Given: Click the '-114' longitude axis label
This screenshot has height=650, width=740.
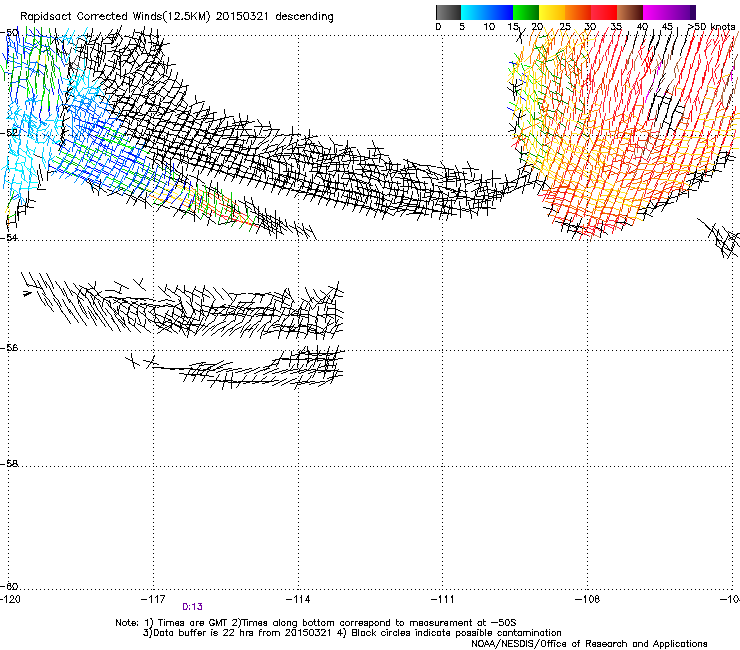Looking at the screenshot, I should click(298, 599).
